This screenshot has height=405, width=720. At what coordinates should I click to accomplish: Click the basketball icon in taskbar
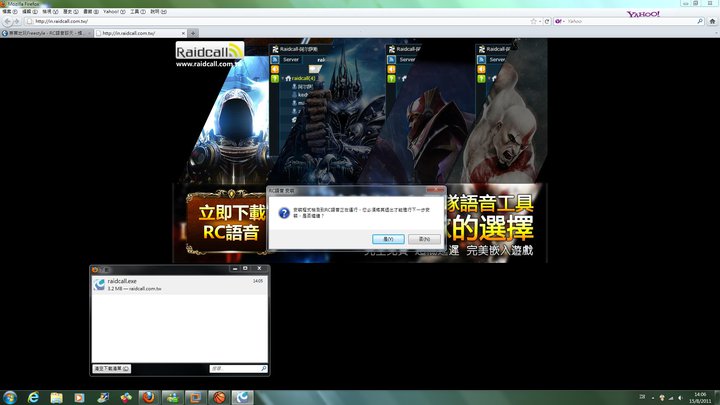(219, 397)
